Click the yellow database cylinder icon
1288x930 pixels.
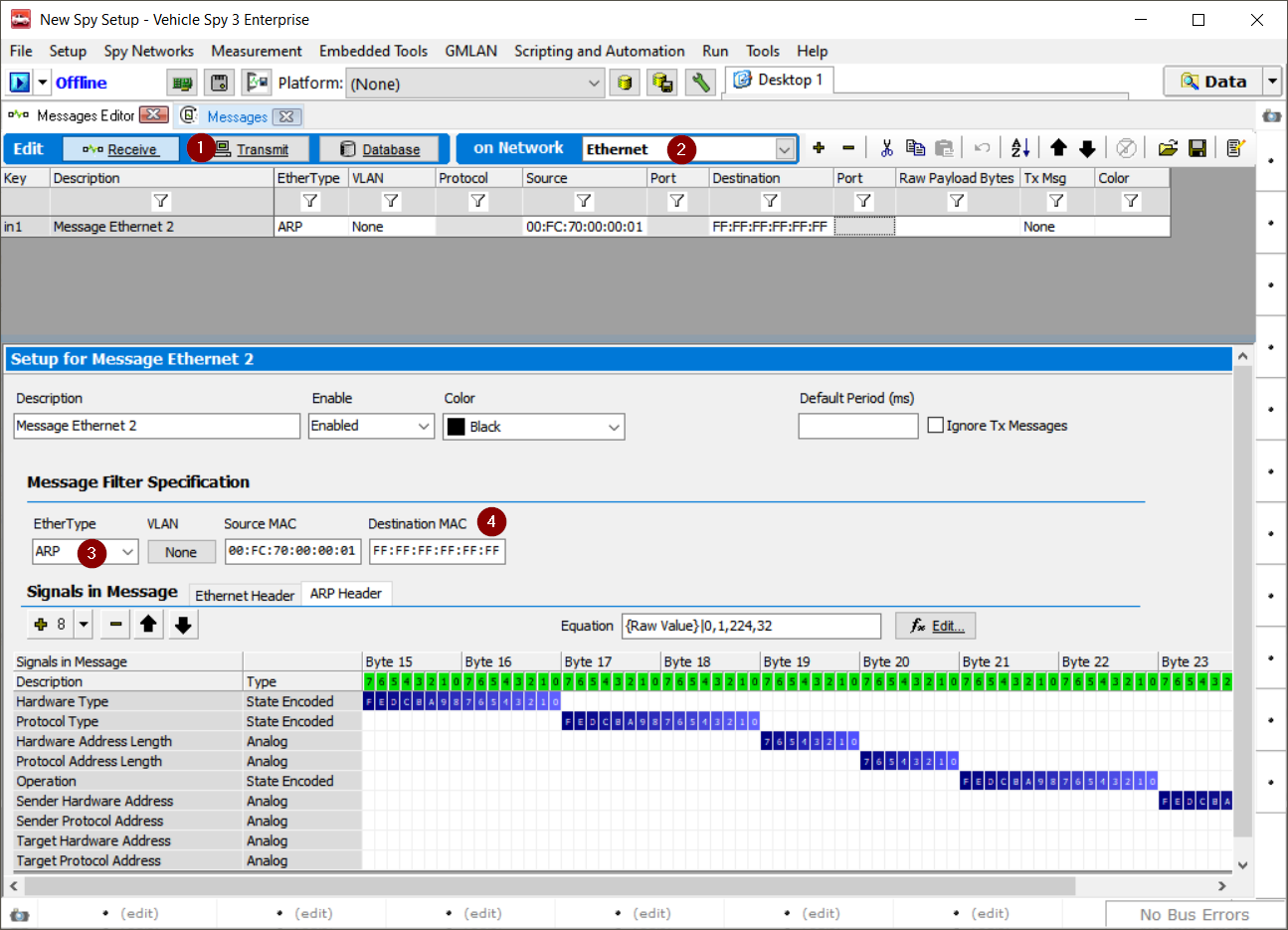(x=625, y=83)
